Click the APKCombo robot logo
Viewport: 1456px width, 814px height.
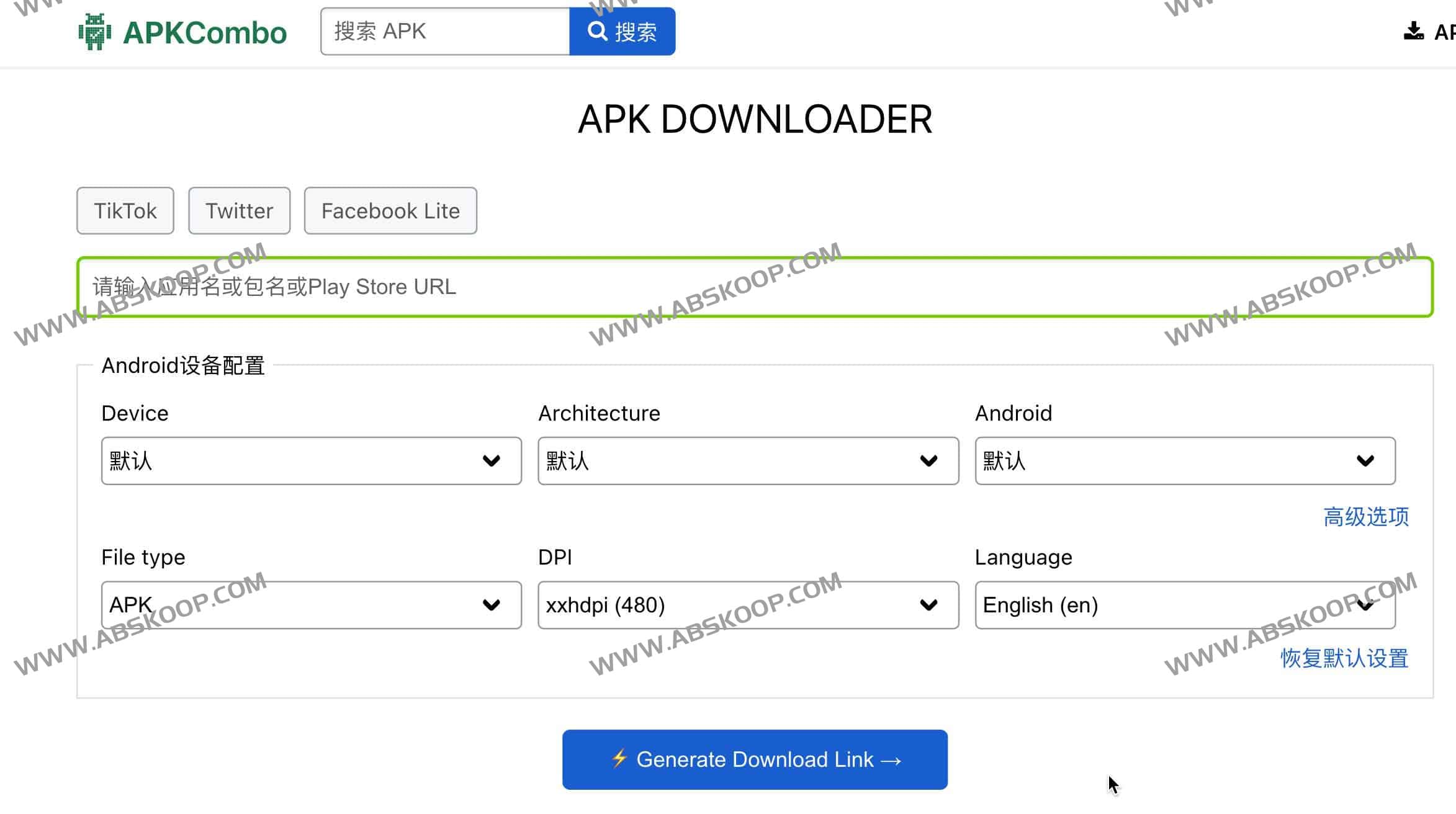(x=94, y=32)
